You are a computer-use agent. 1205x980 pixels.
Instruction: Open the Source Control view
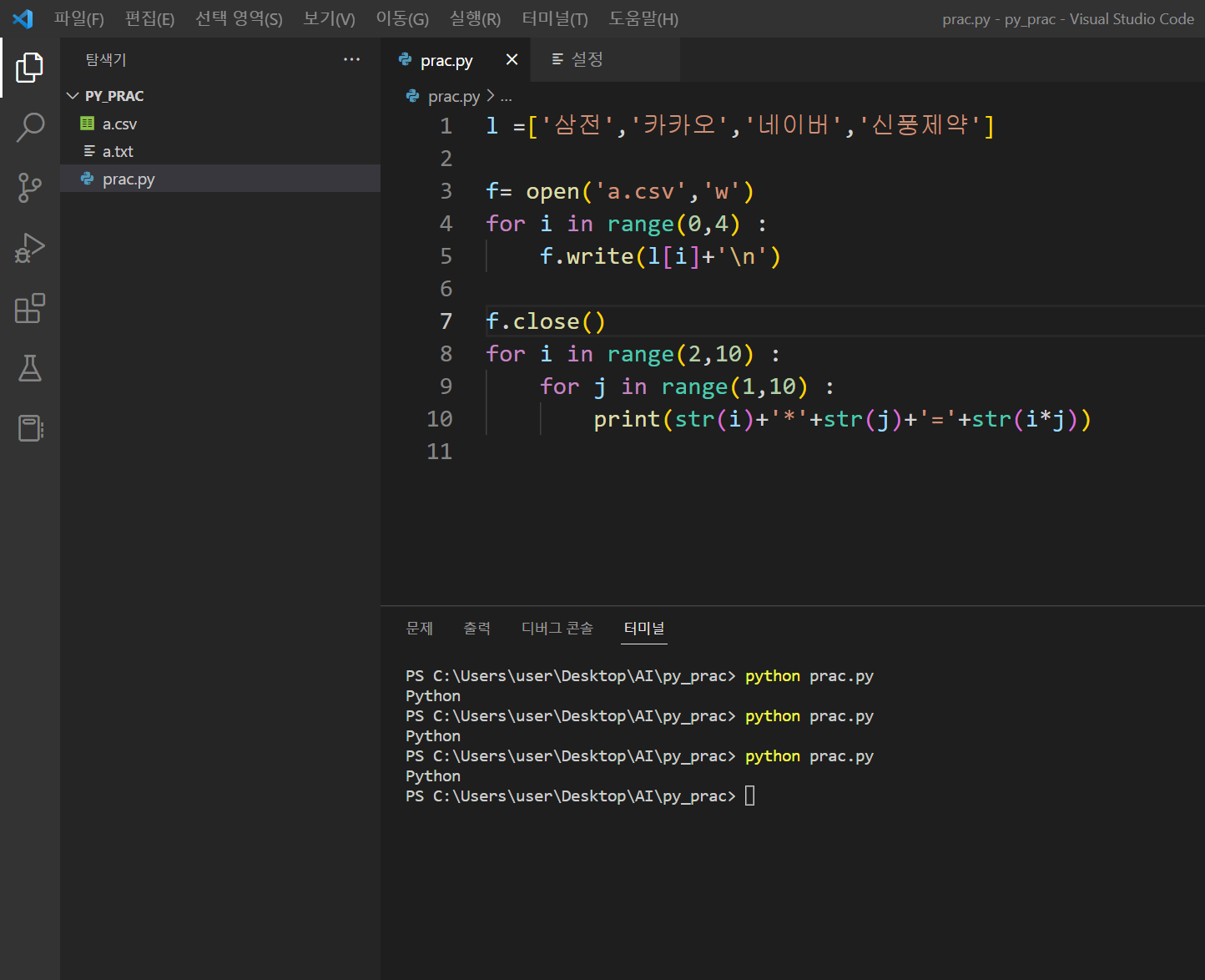[x=30, y=188]
